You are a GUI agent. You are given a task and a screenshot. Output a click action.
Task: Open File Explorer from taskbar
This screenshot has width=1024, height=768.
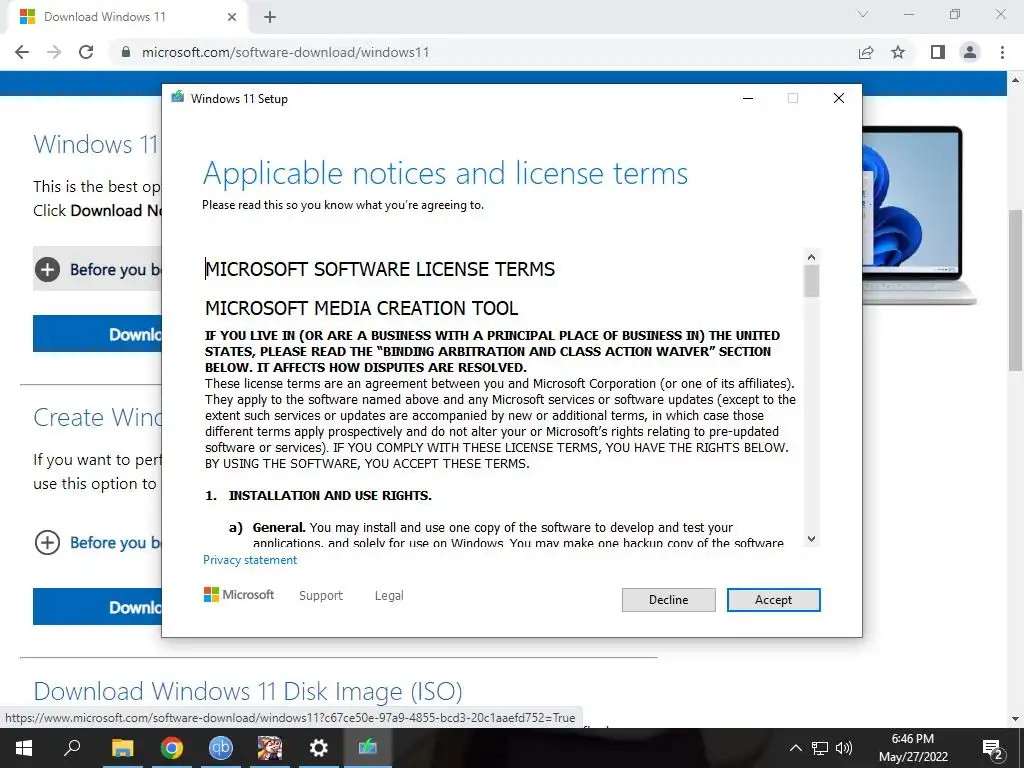point(122,748)
